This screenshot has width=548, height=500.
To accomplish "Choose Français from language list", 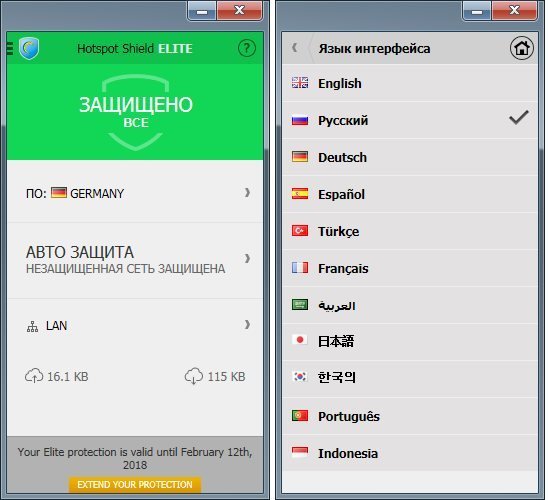I will (x=410, y=268).
